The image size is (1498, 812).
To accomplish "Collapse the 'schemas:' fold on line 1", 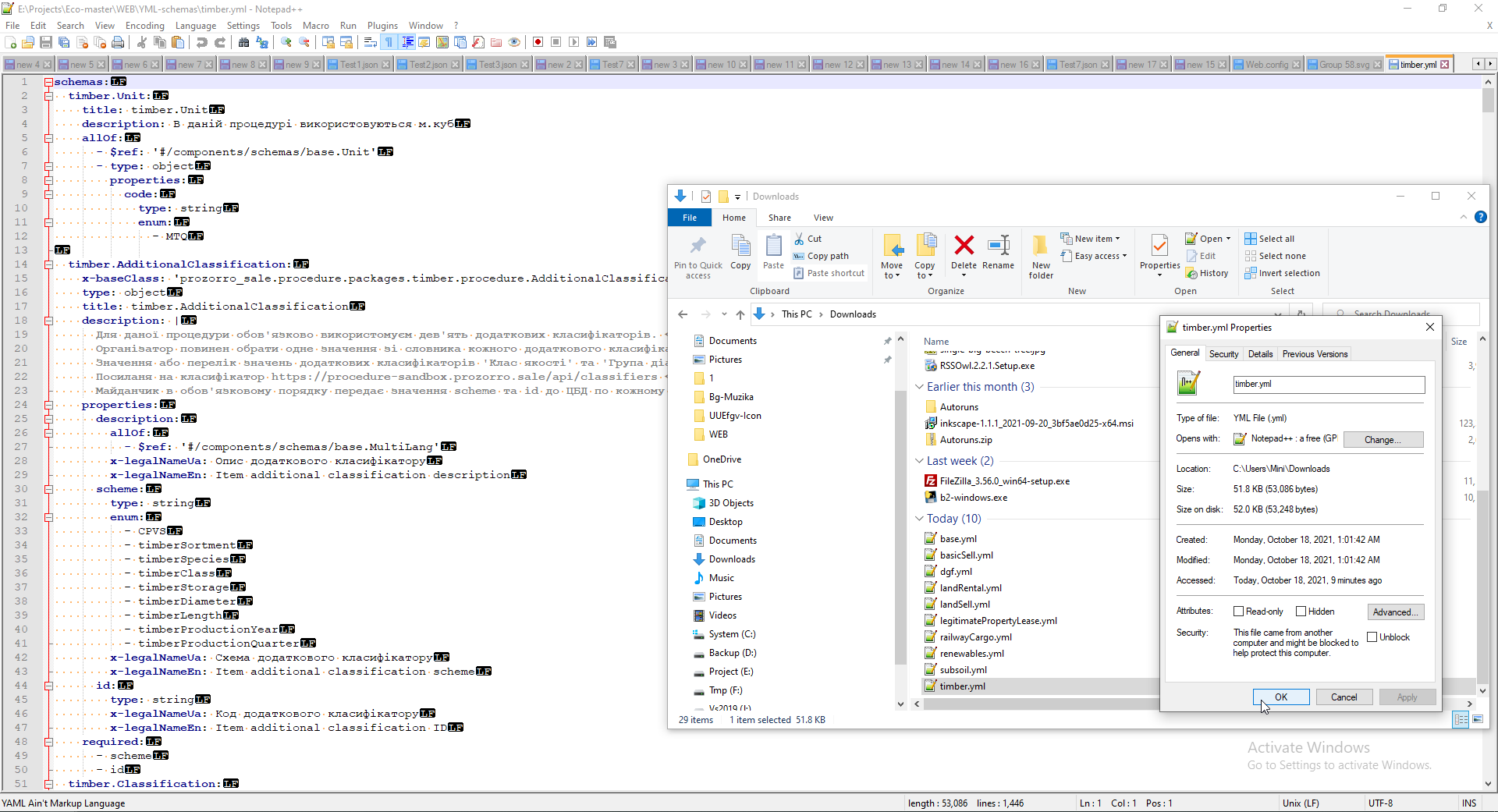I will [x=48, y=82].
